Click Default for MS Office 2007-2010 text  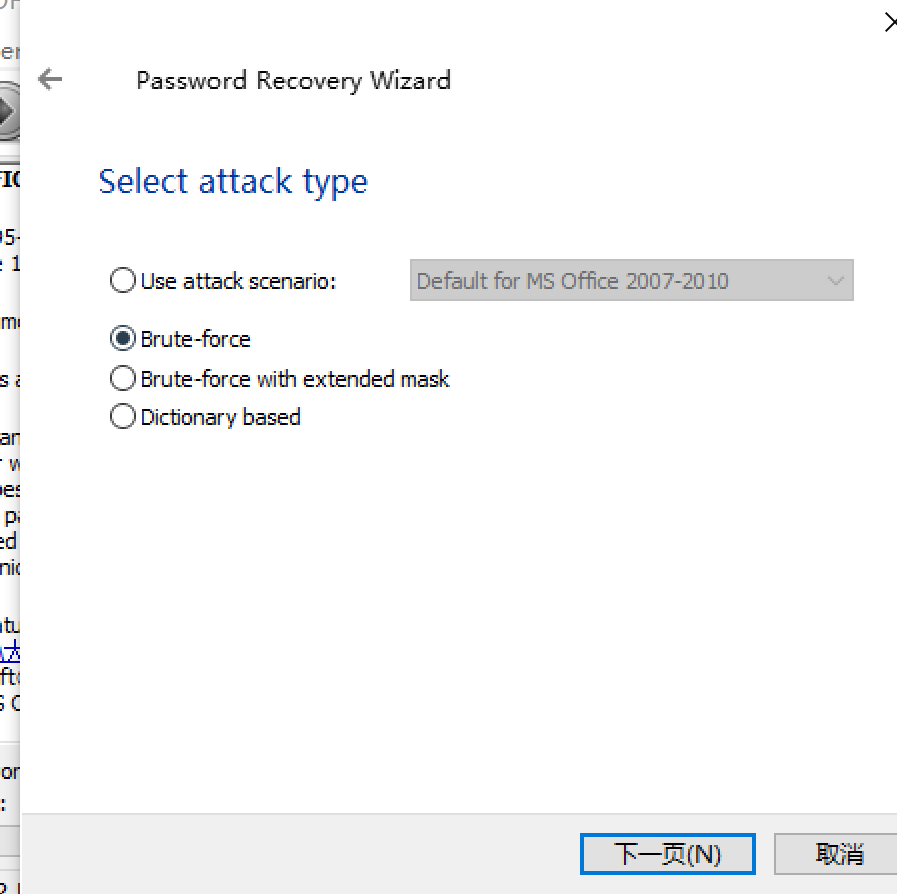point(572,281)
